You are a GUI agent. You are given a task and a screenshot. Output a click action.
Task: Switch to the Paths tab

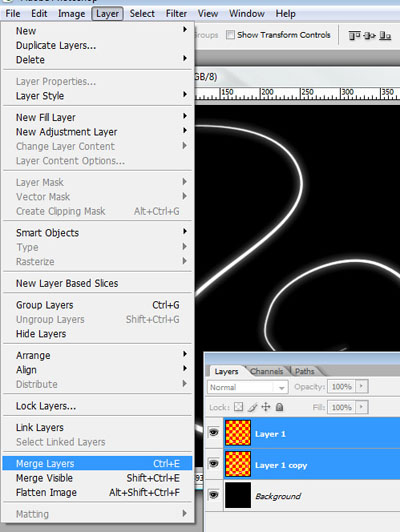tap(305, 372)
